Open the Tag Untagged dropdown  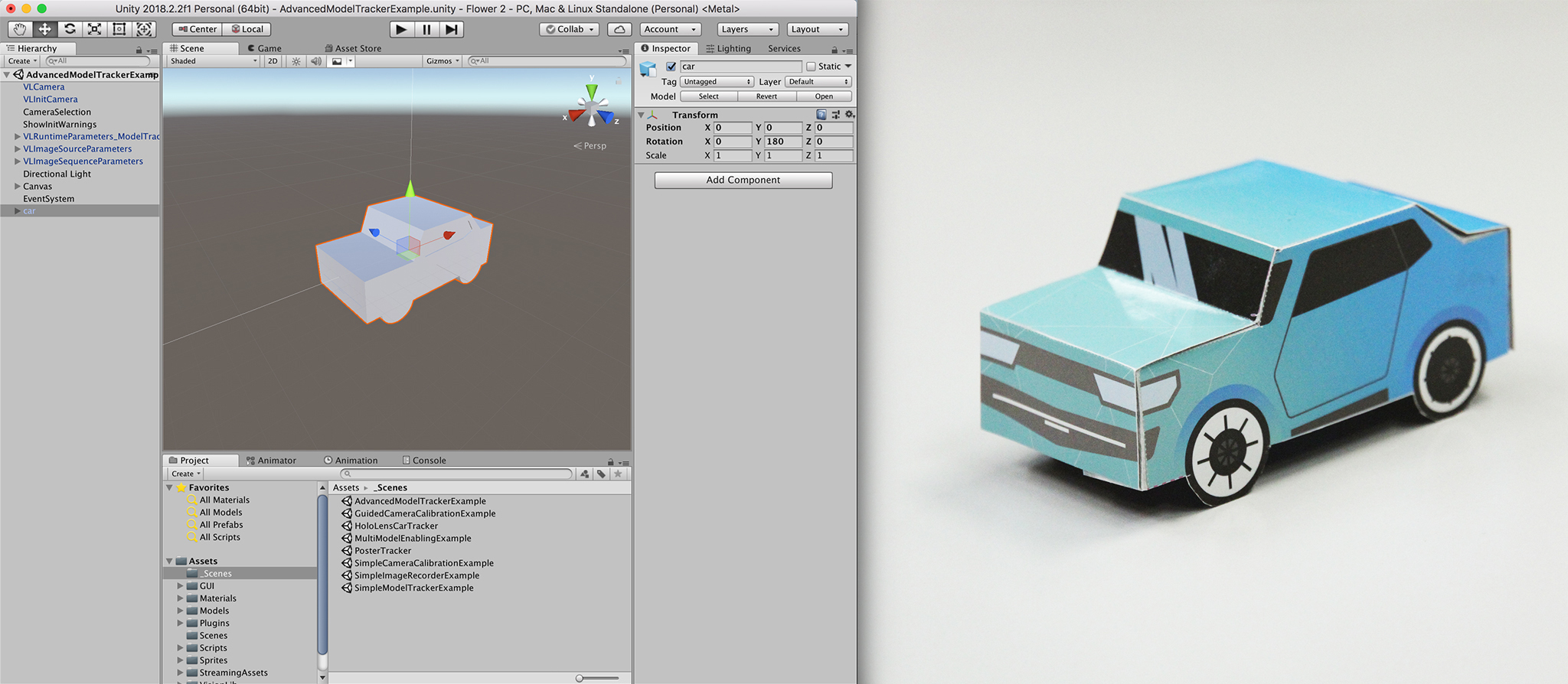tap(717, 82)
